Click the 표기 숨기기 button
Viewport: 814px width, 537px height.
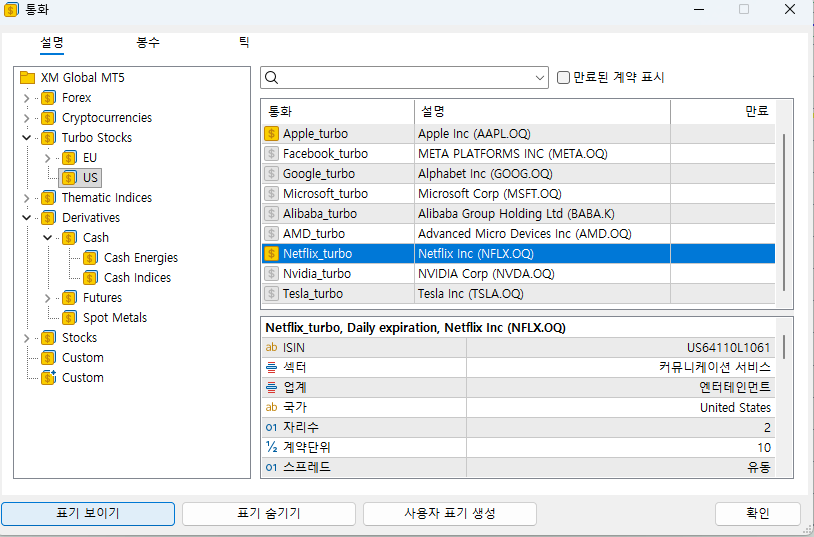(268, 513)
